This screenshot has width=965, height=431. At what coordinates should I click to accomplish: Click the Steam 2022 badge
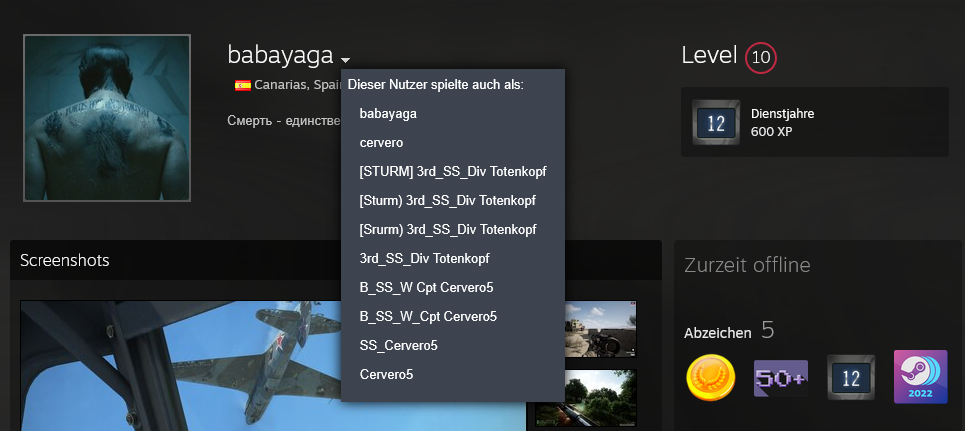(x=920, y=378)
